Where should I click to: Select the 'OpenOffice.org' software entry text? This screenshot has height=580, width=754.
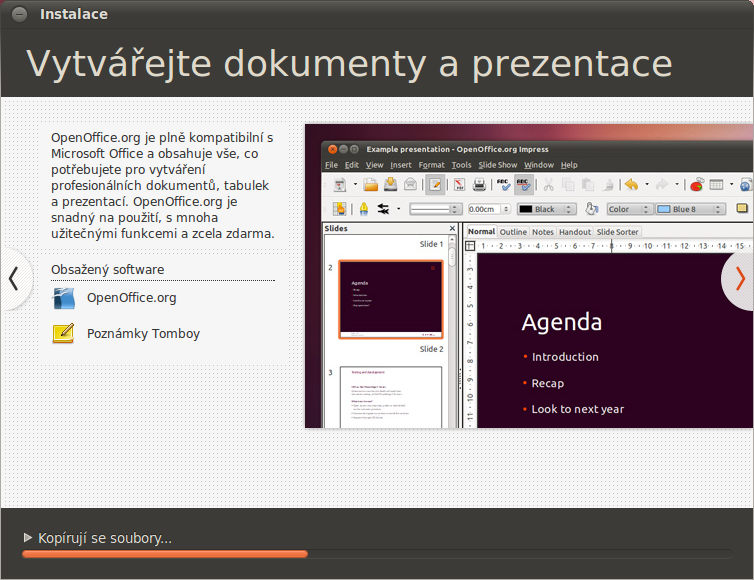point(132,298)
